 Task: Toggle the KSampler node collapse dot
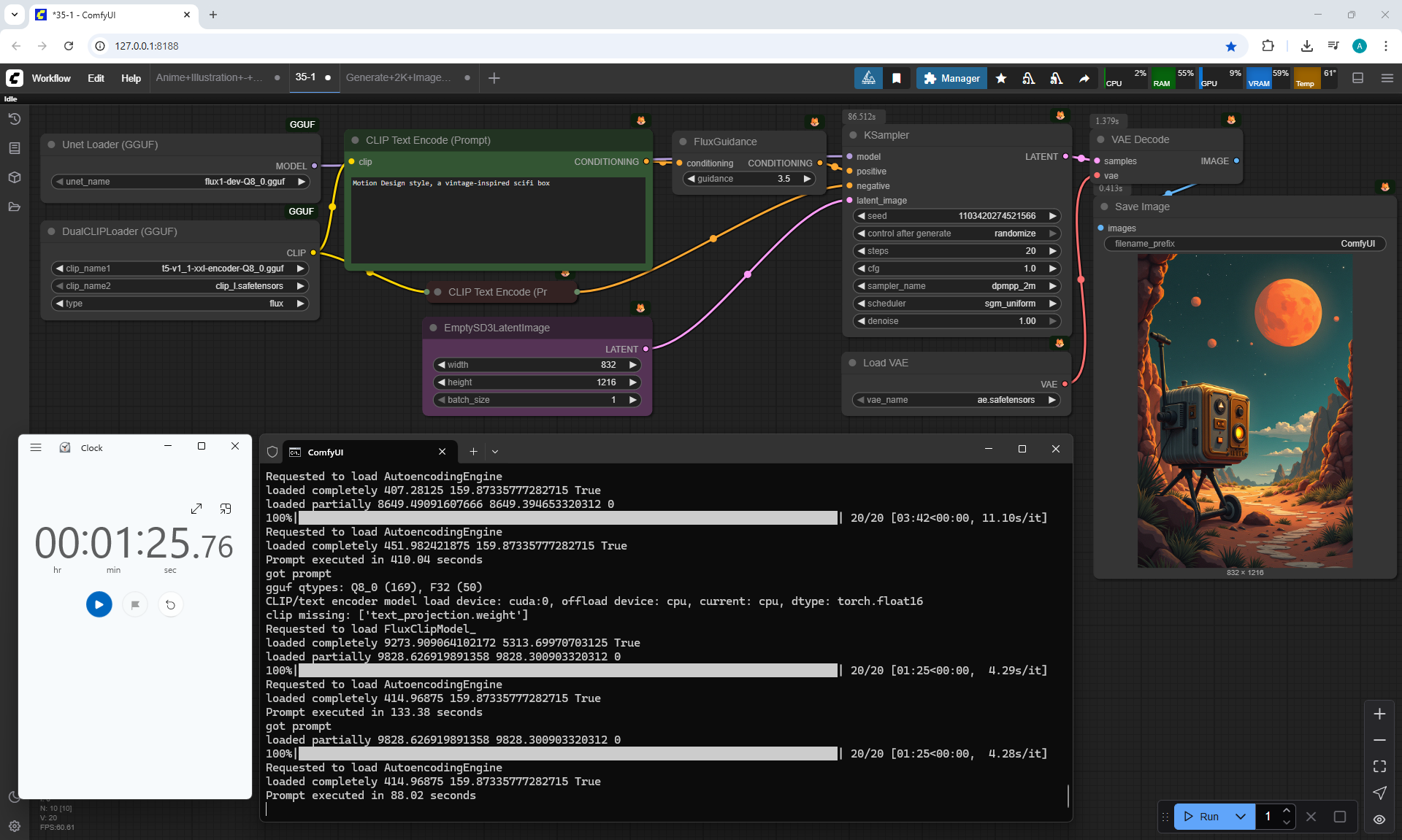coord(853,135)
